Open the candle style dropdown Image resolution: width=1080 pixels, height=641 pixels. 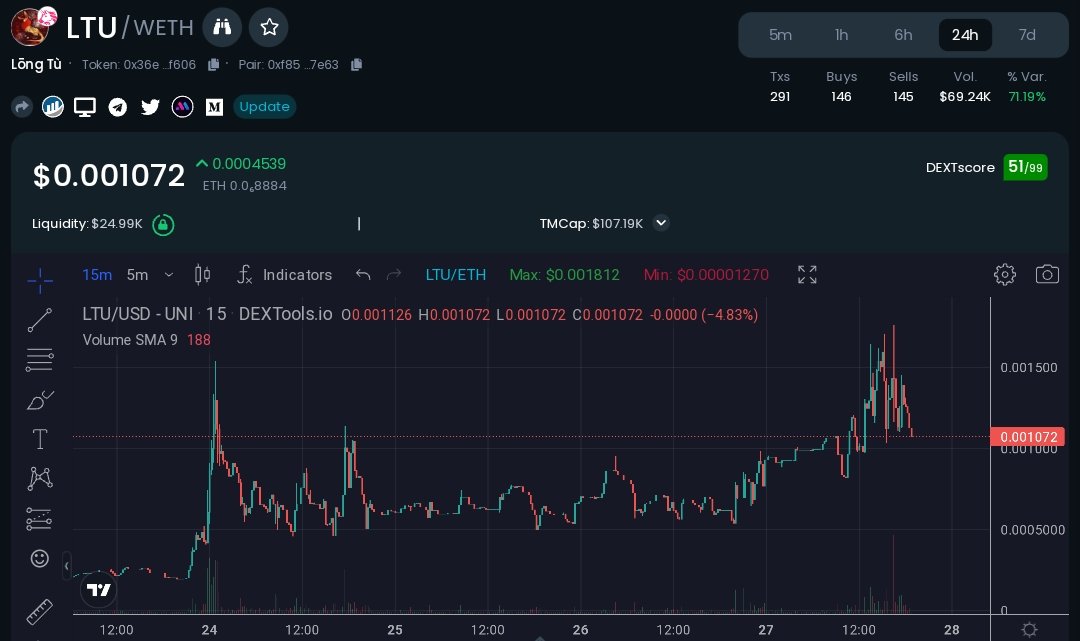202,275
